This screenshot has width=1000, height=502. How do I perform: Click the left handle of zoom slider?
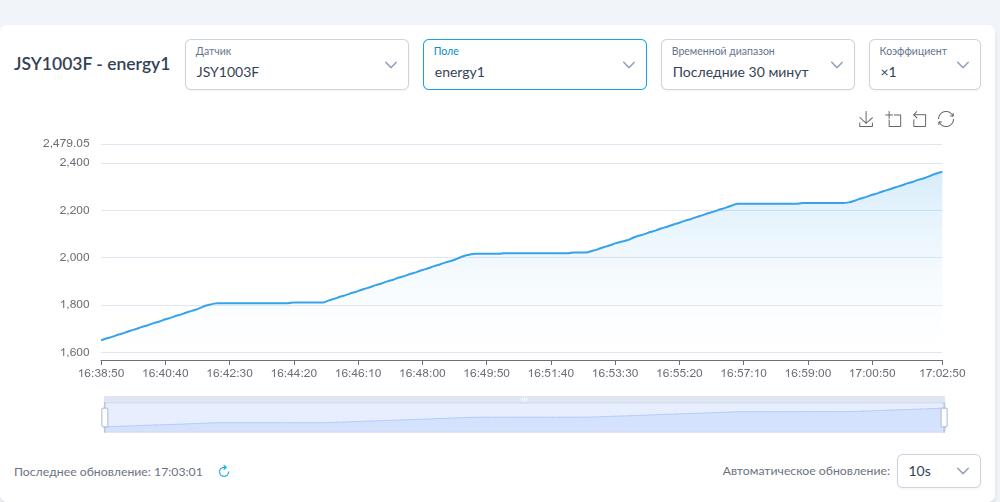(105, 417)
